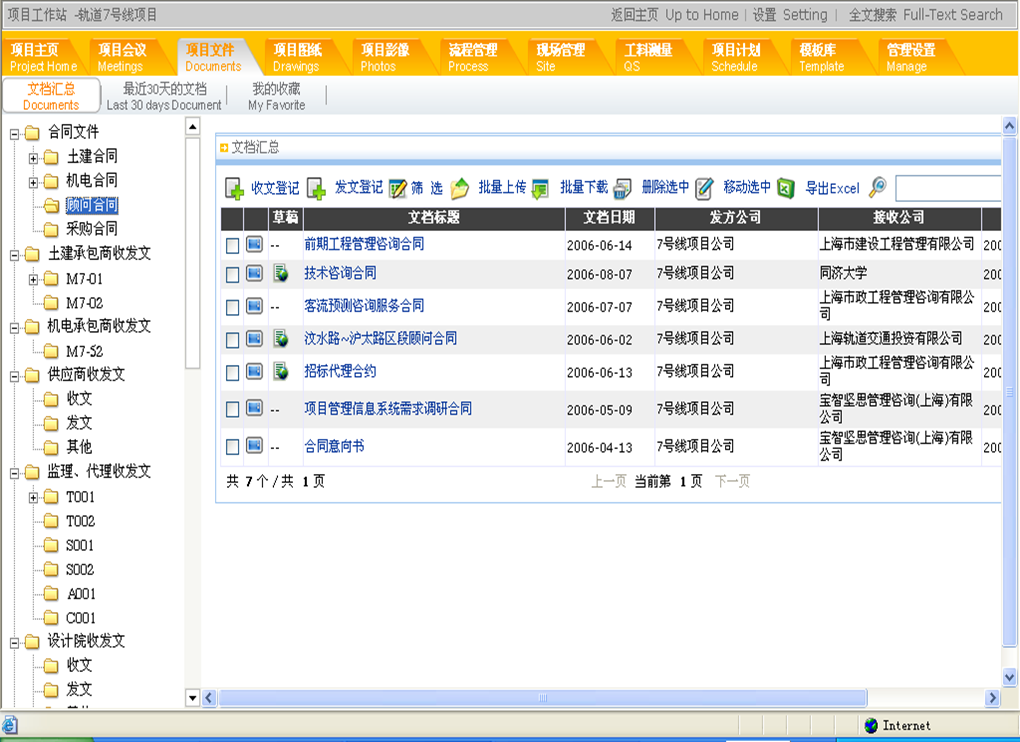1020x742 pixels.
Task: Click the trash bin icon beside 删除选中
Action: (x=622, y=189)
